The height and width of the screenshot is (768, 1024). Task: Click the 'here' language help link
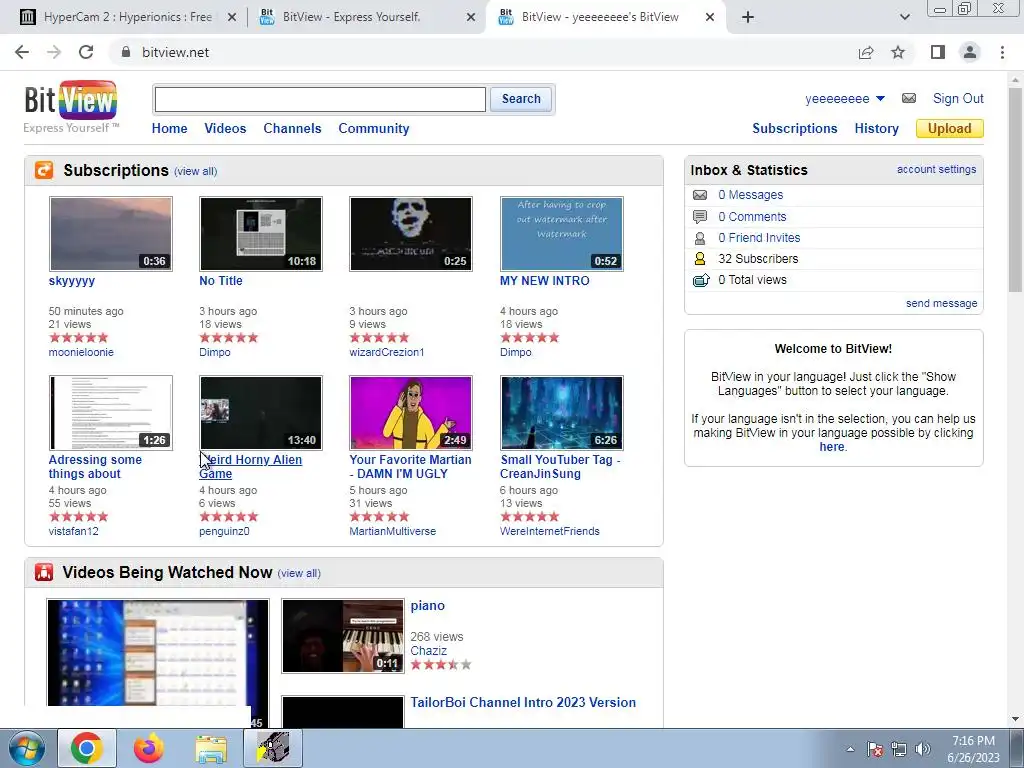[x=832, y=447]
